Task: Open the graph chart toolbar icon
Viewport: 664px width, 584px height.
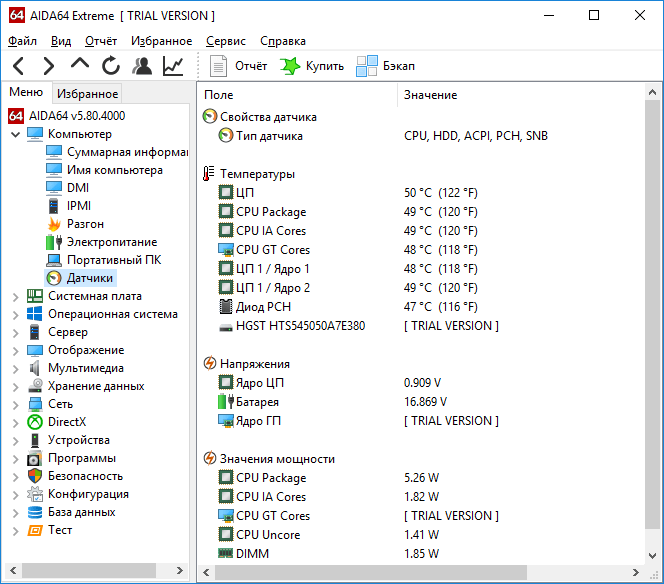Action: click(x=173, y=66)
